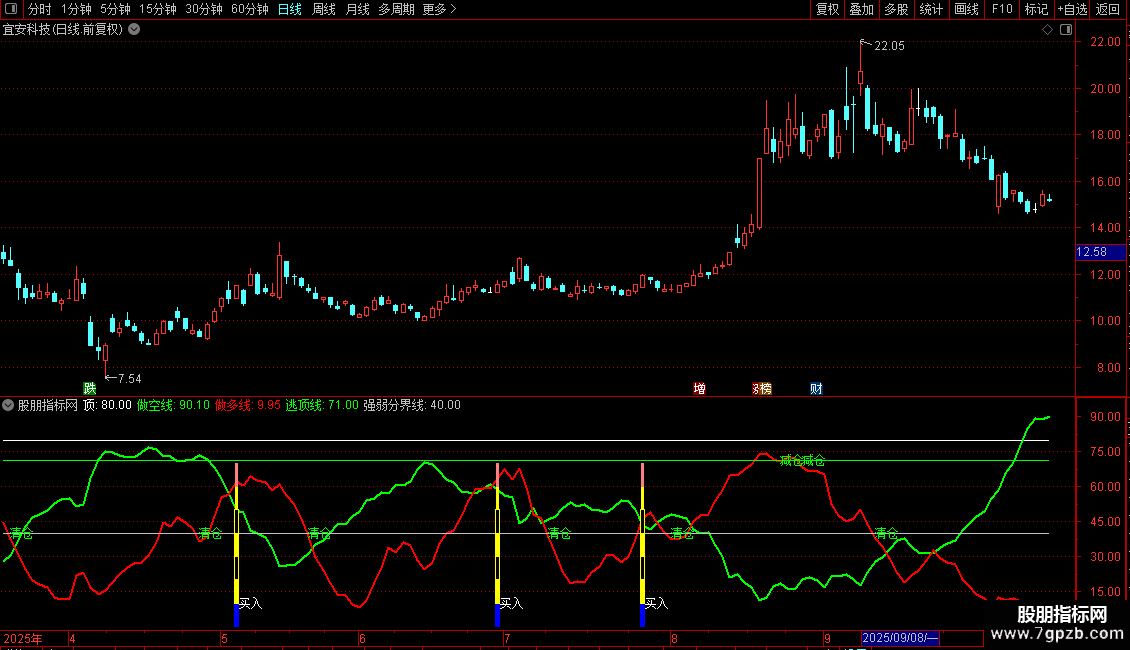
Task: Open the indicator dropdown beside 股朋指标网
Action: tap(8, 405)
